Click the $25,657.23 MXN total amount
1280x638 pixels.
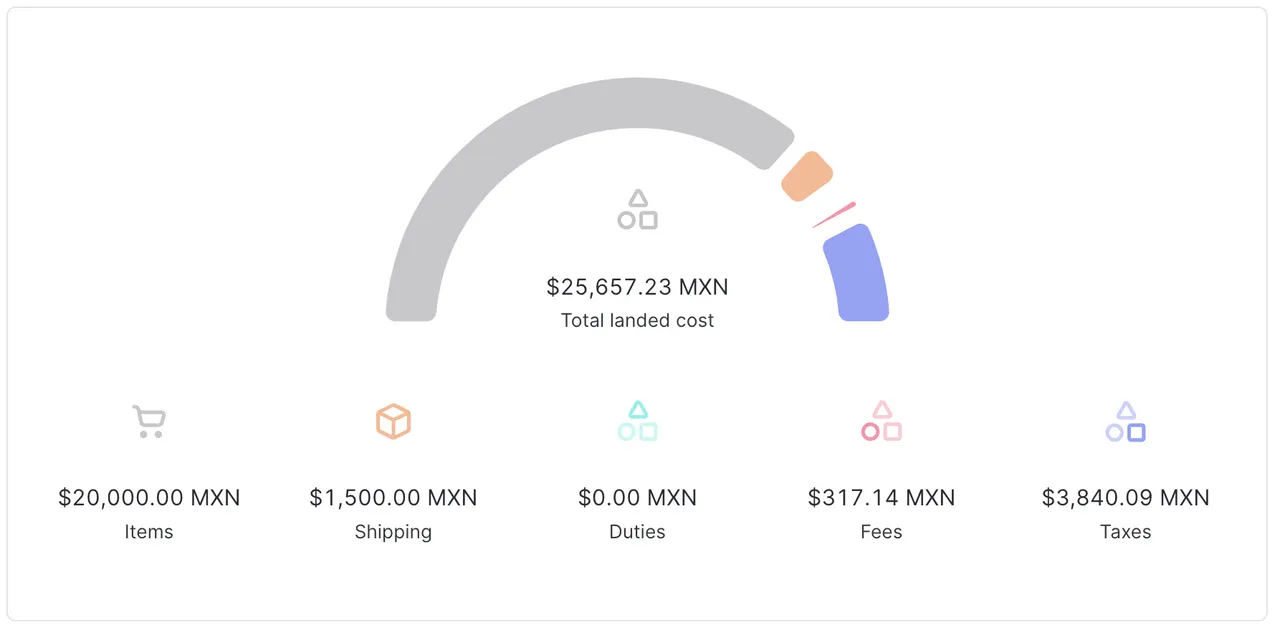pyautogui.click(x=637, y=288)
